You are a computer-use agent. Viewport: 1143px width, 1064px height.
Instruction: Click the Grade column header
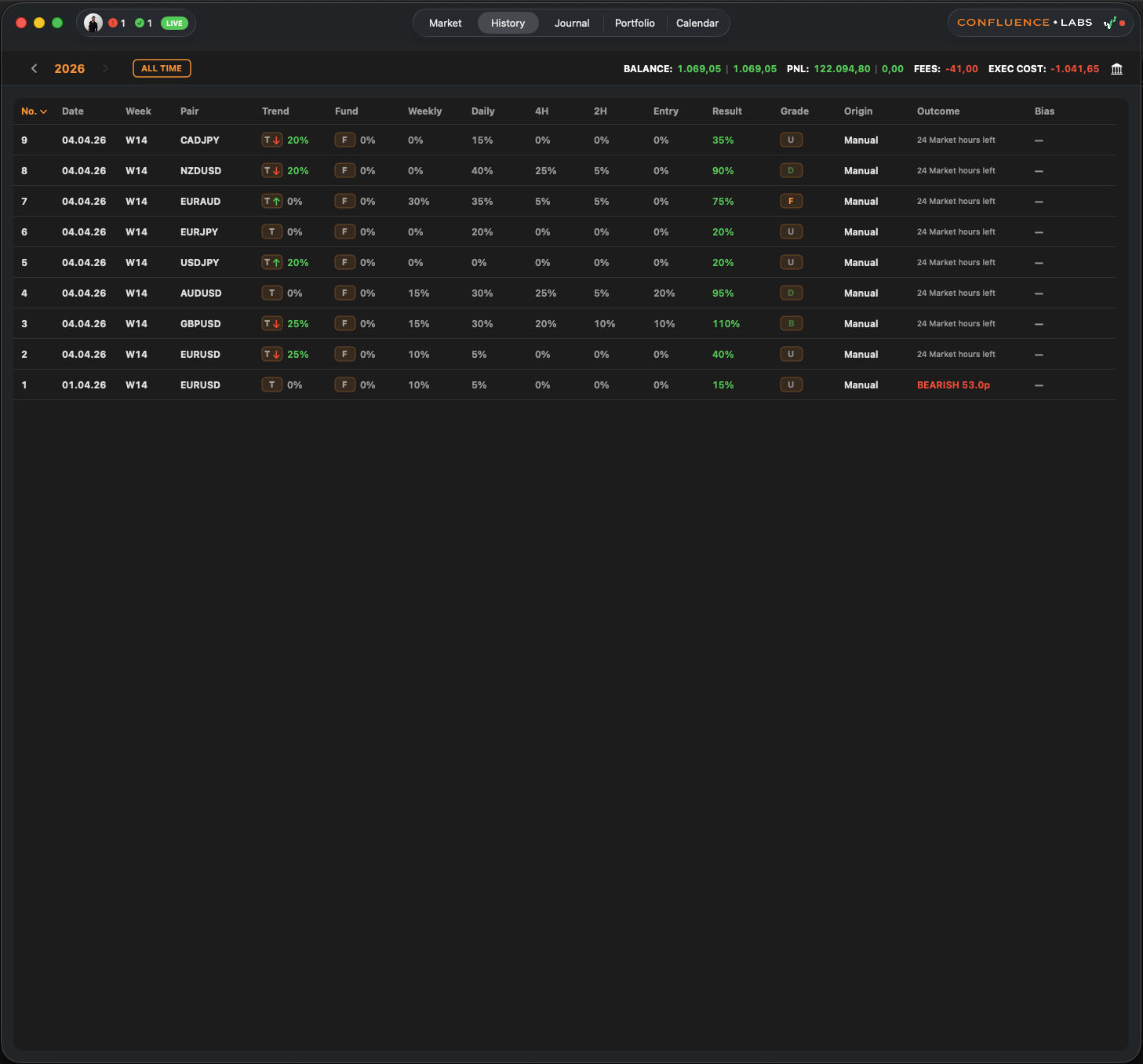(x=795, y=111)
